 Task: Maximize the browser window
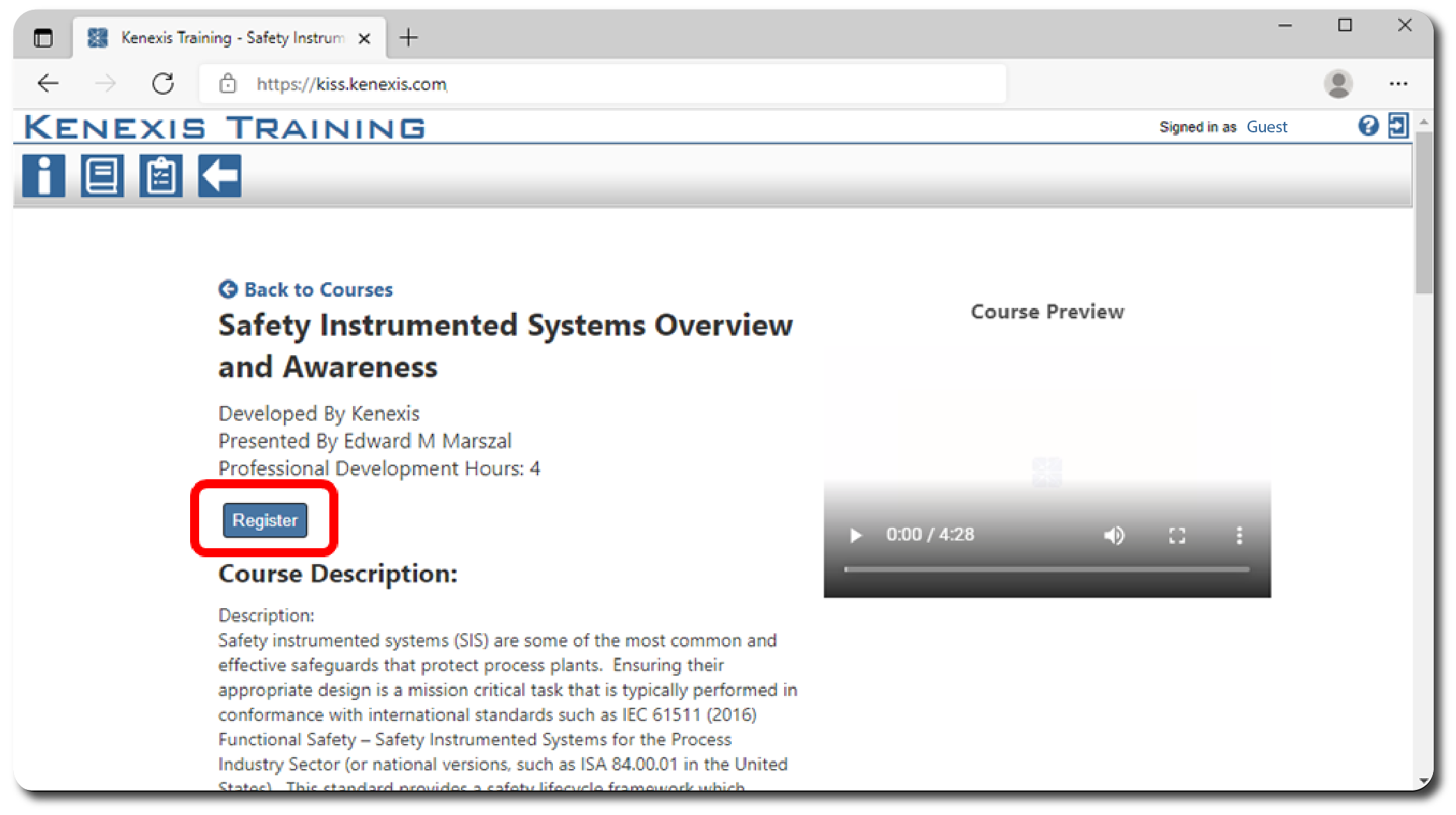(1345, 26)
